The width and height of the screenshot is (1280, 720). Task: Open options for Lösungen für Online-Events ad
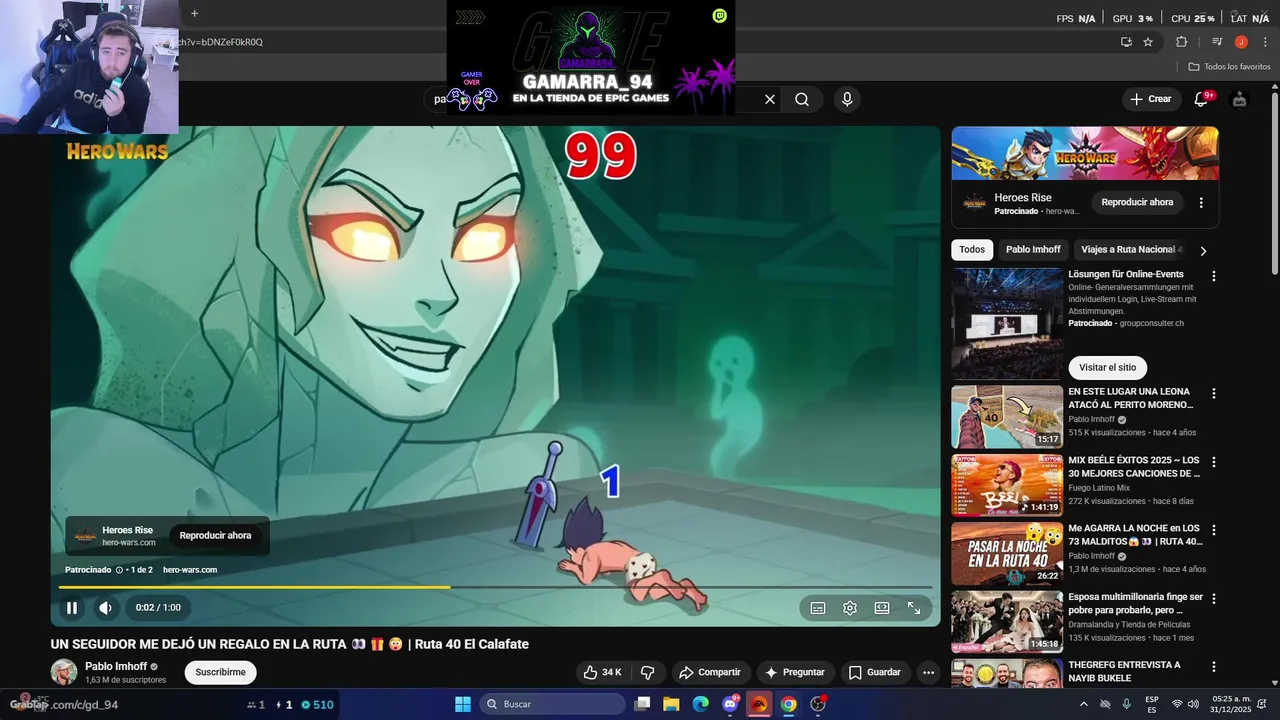pyautogui.click(x=1214, y=276)
